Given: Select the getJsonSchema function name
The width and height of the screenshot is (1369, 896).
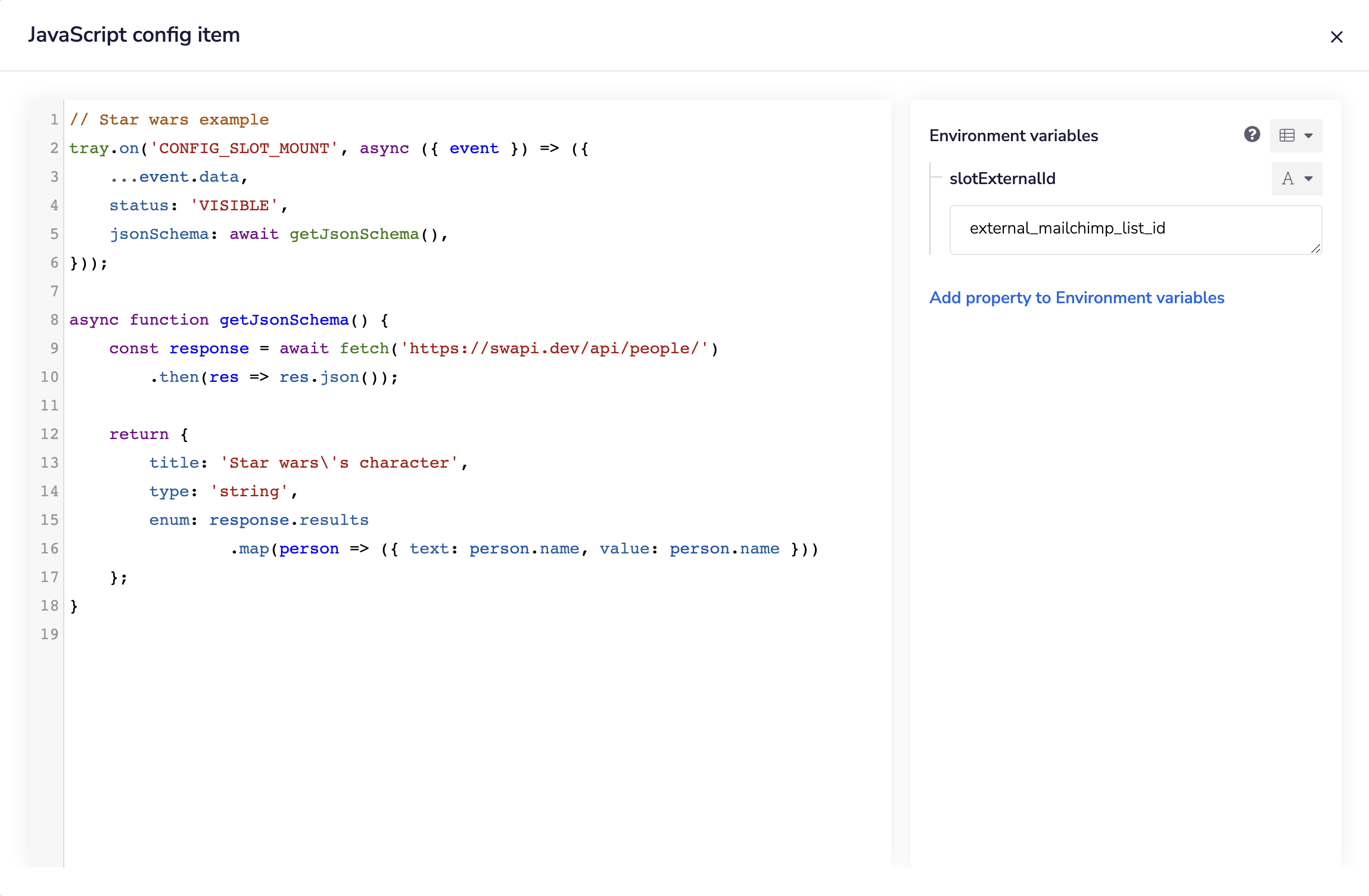Looking at the screenshot, I should (284, 320).
